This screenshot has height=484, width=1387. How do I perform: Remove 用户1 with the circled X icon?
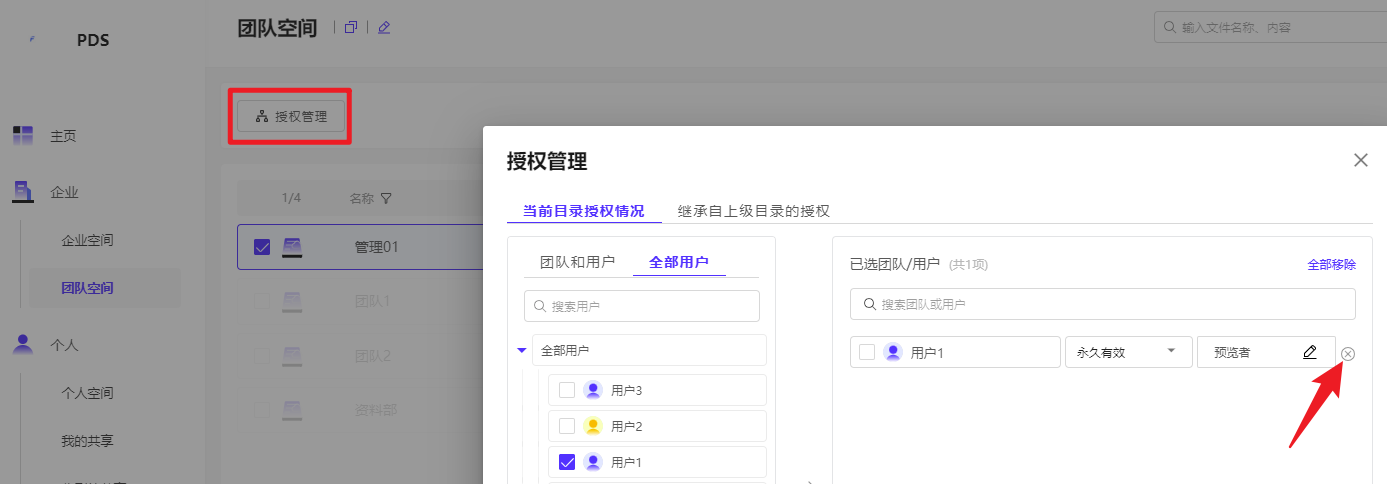click(1348, 354)
